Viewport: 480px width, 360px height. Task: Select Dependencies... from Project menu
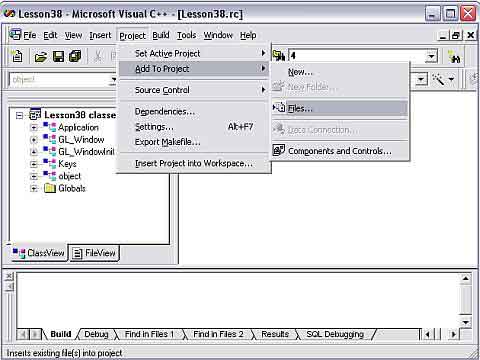pos(194,111)
